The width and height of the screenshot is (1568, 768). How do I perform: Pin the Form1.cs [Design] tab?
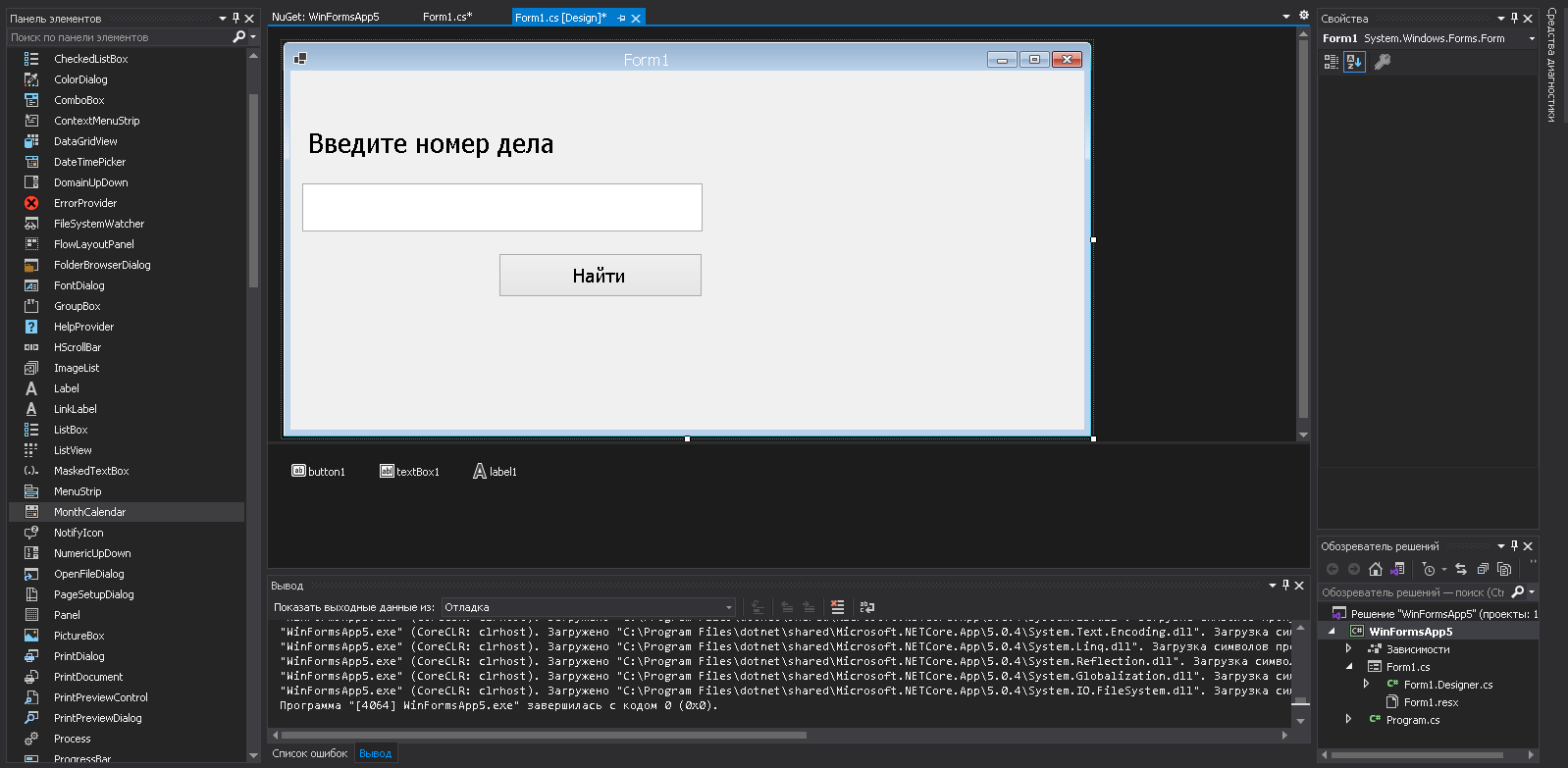[x=621, y=18]
